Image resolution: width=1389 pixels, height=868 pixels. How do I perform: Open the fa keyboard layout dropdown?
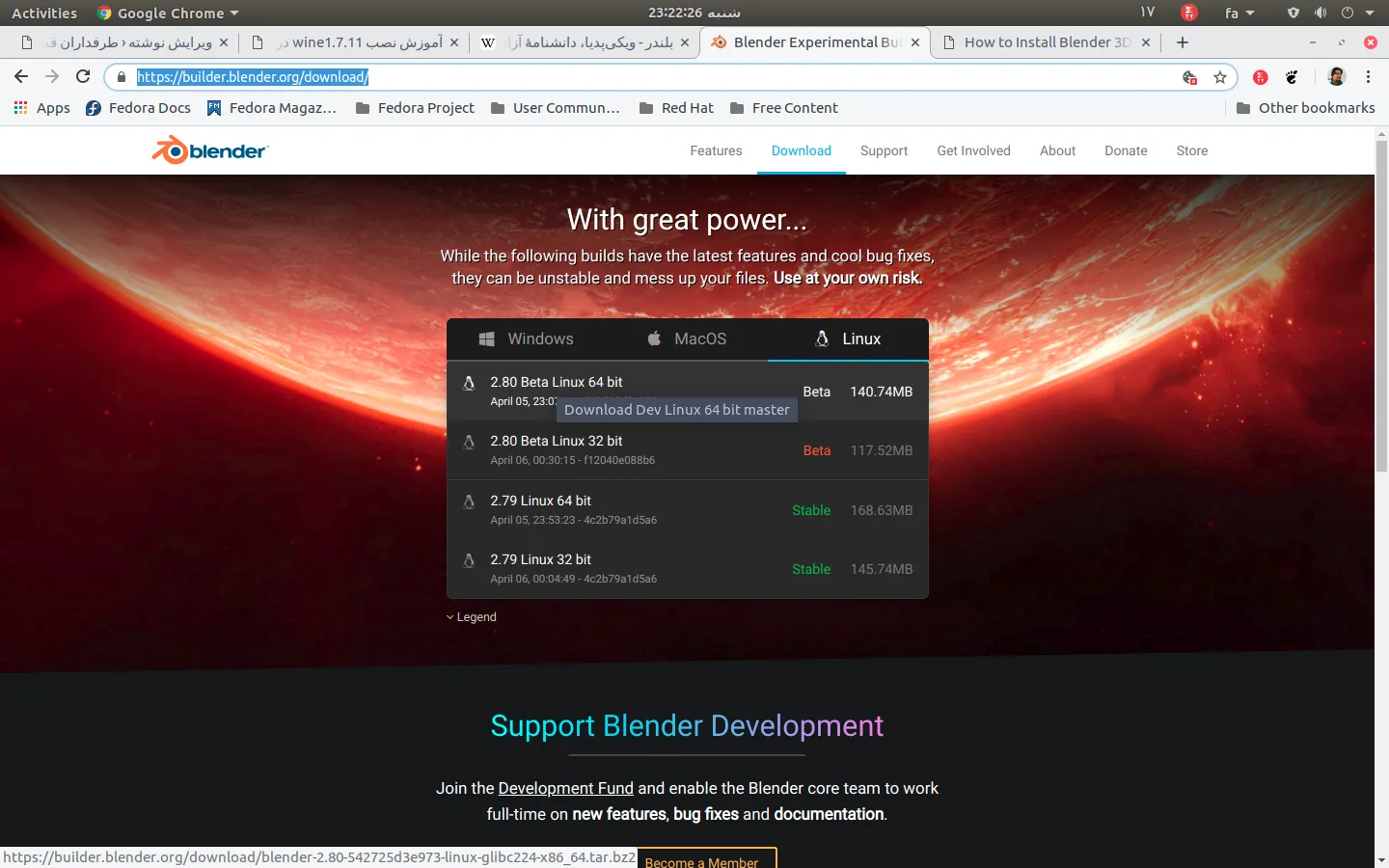coord(1239,13)
